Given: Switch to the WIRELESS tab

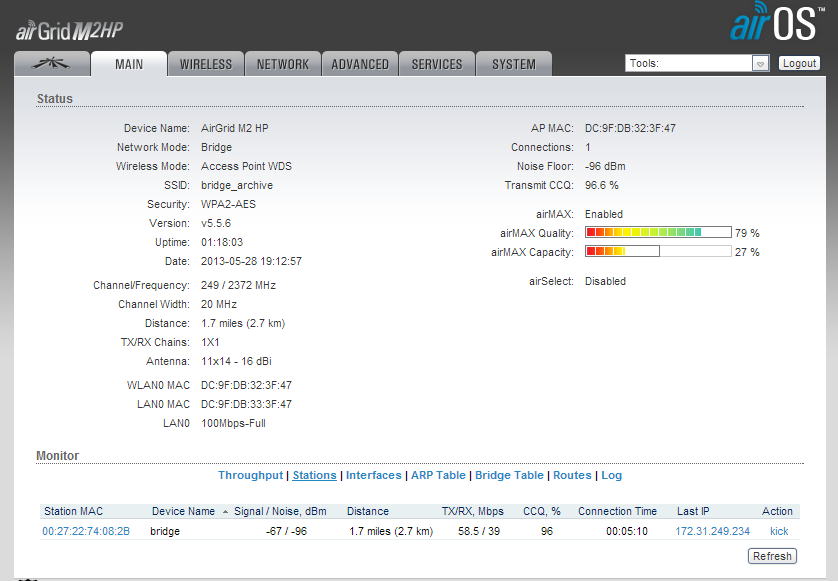Looking at the screenshot, I should coord(205,64).
